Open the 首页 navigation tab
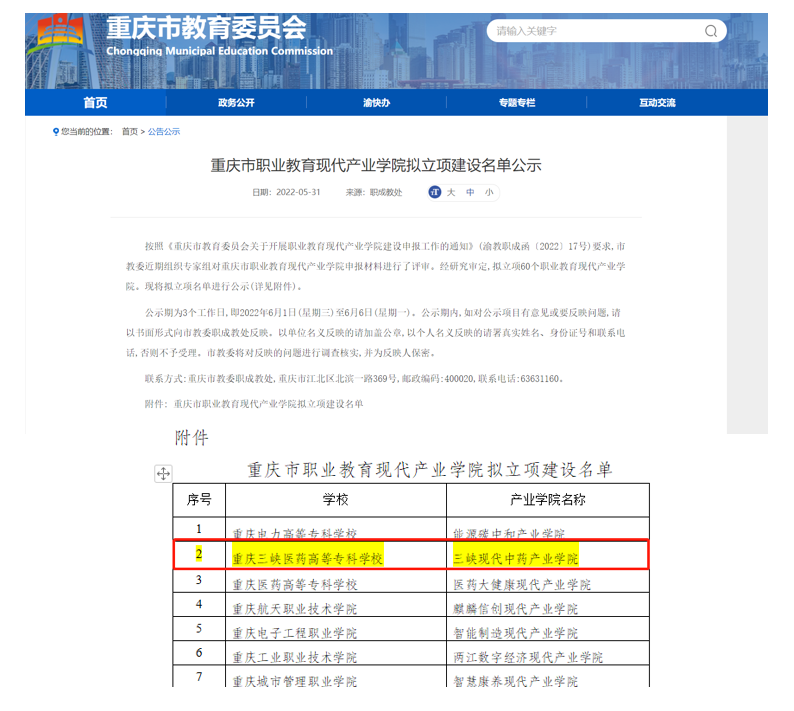The height and width of the screenshot is (711, 794). coord(95,103)
